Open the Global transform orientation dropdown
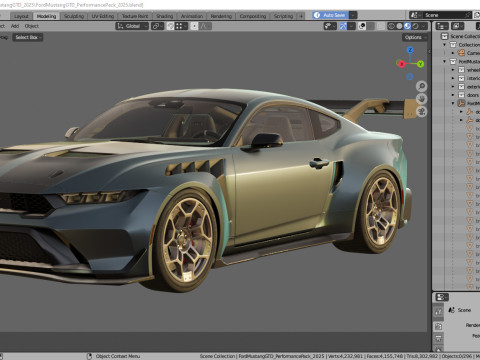Viewport: 480px width, 360px height. (x=132, y=26)
